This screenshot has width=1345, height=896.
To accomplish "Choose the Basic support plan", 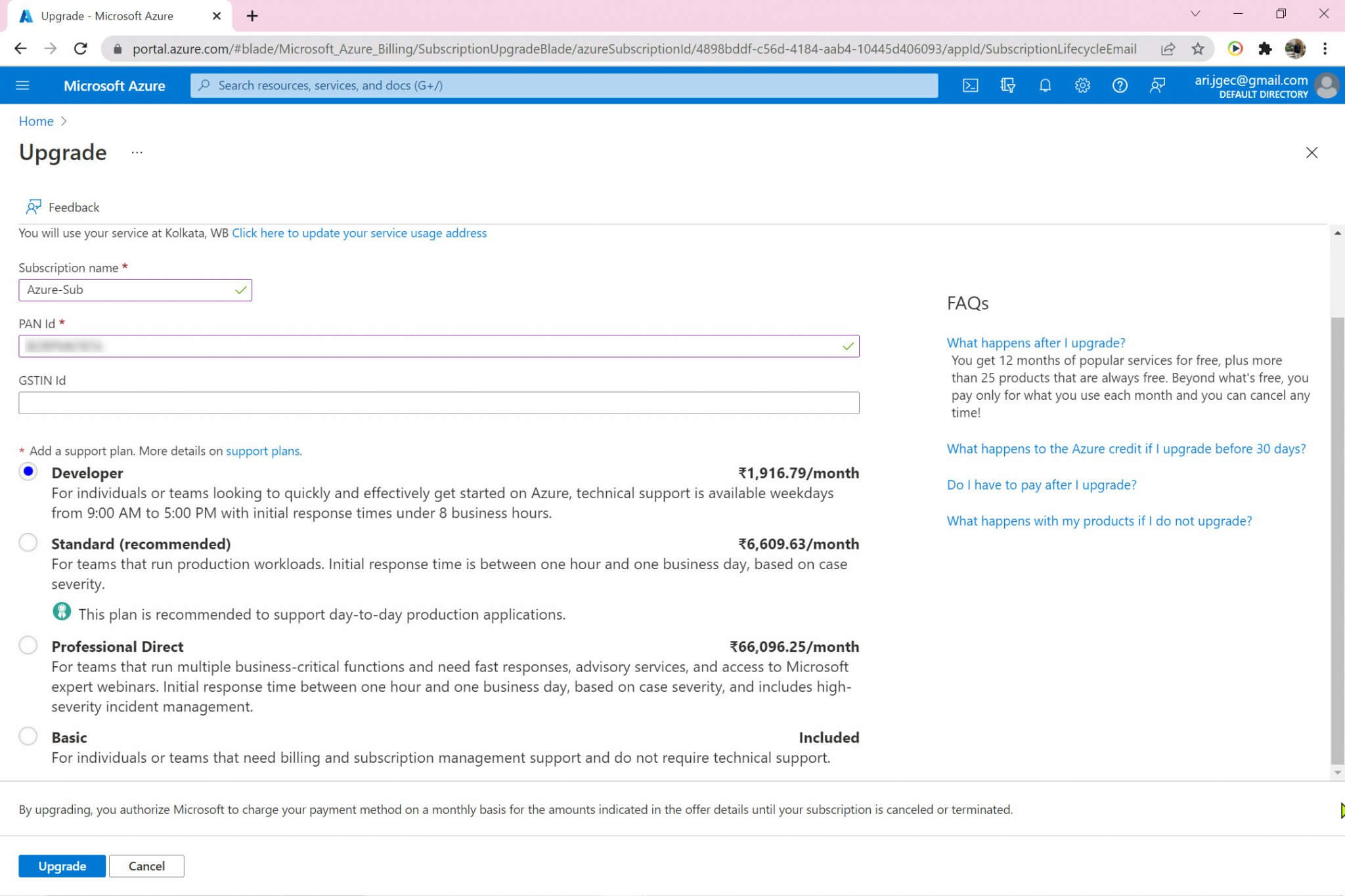I will [x=28, y=736].
